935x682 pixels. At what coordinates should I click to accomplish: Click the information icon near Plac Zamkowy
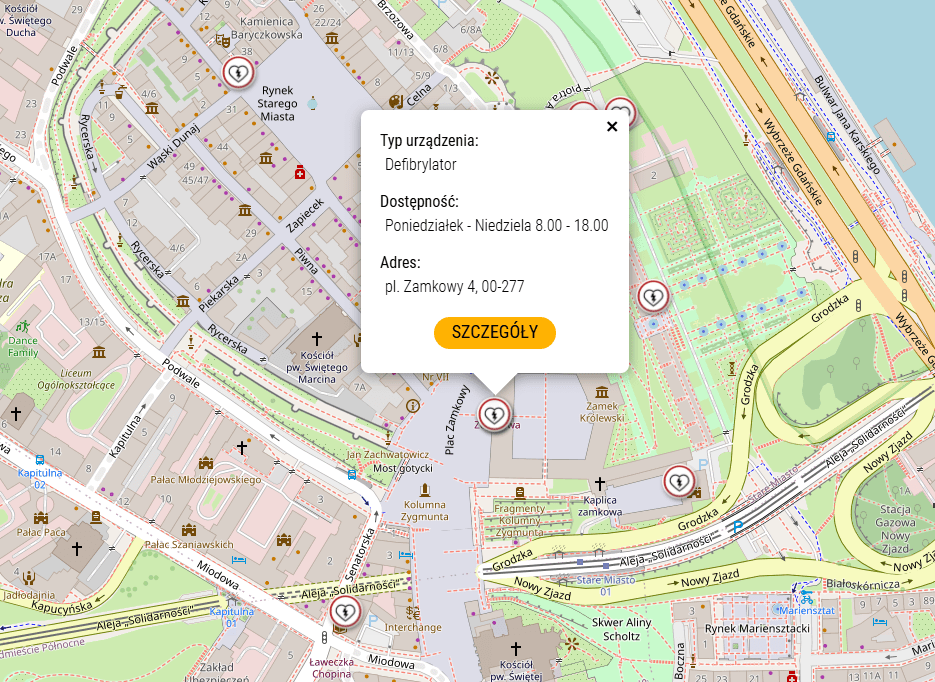tap(413, 405)
